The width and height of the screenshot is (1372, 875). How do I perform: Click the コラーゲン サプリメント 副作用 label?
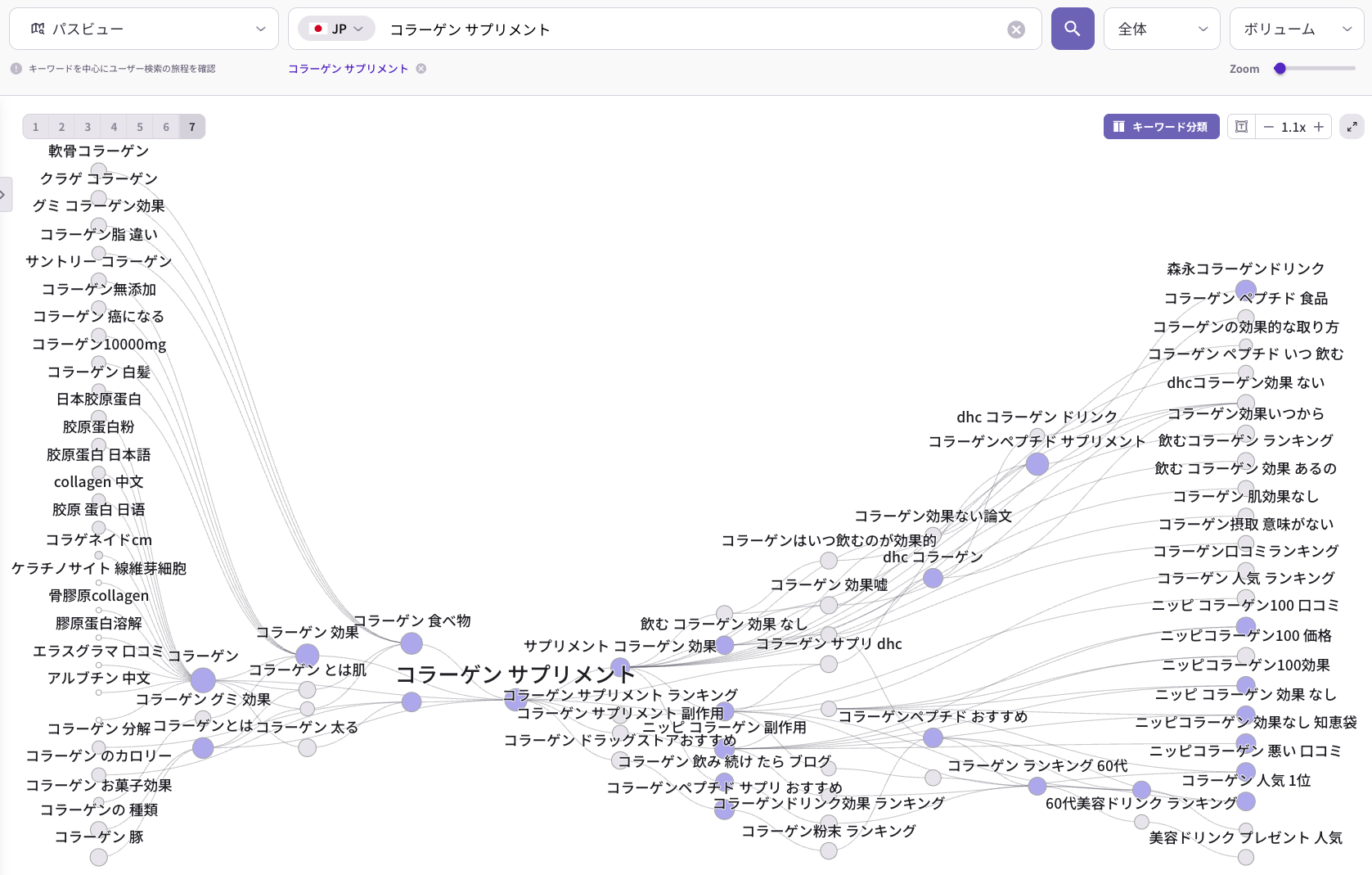coord(620,713)
